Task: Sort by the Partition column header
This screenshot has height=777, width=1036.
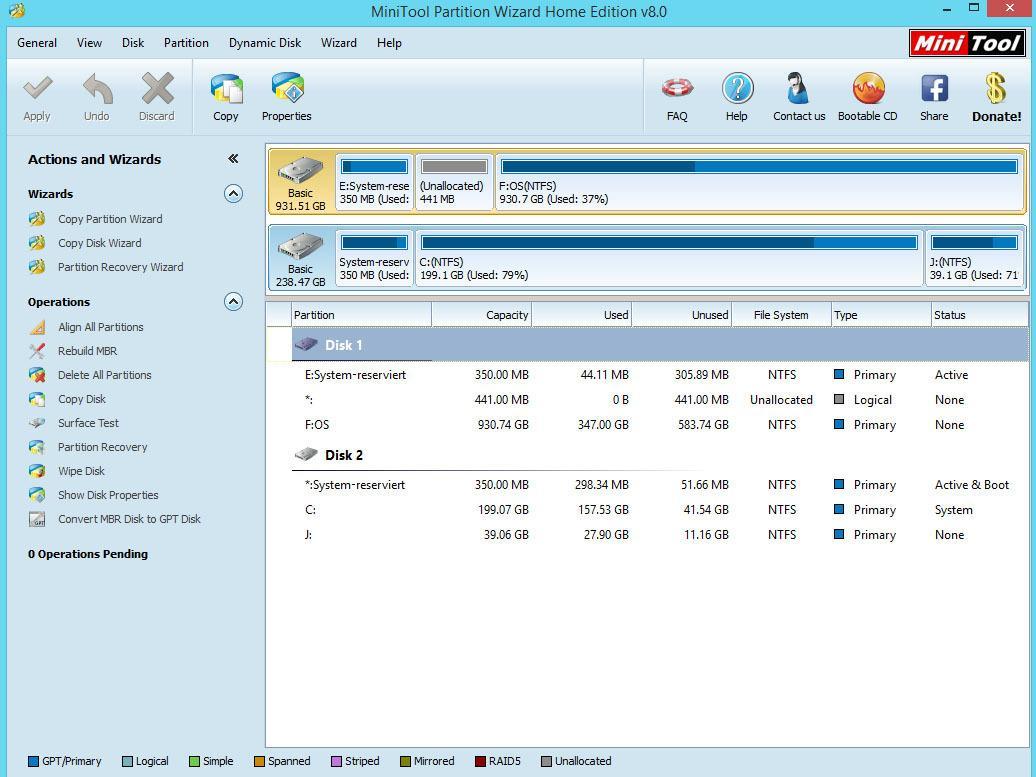Action: click(361, 315)
